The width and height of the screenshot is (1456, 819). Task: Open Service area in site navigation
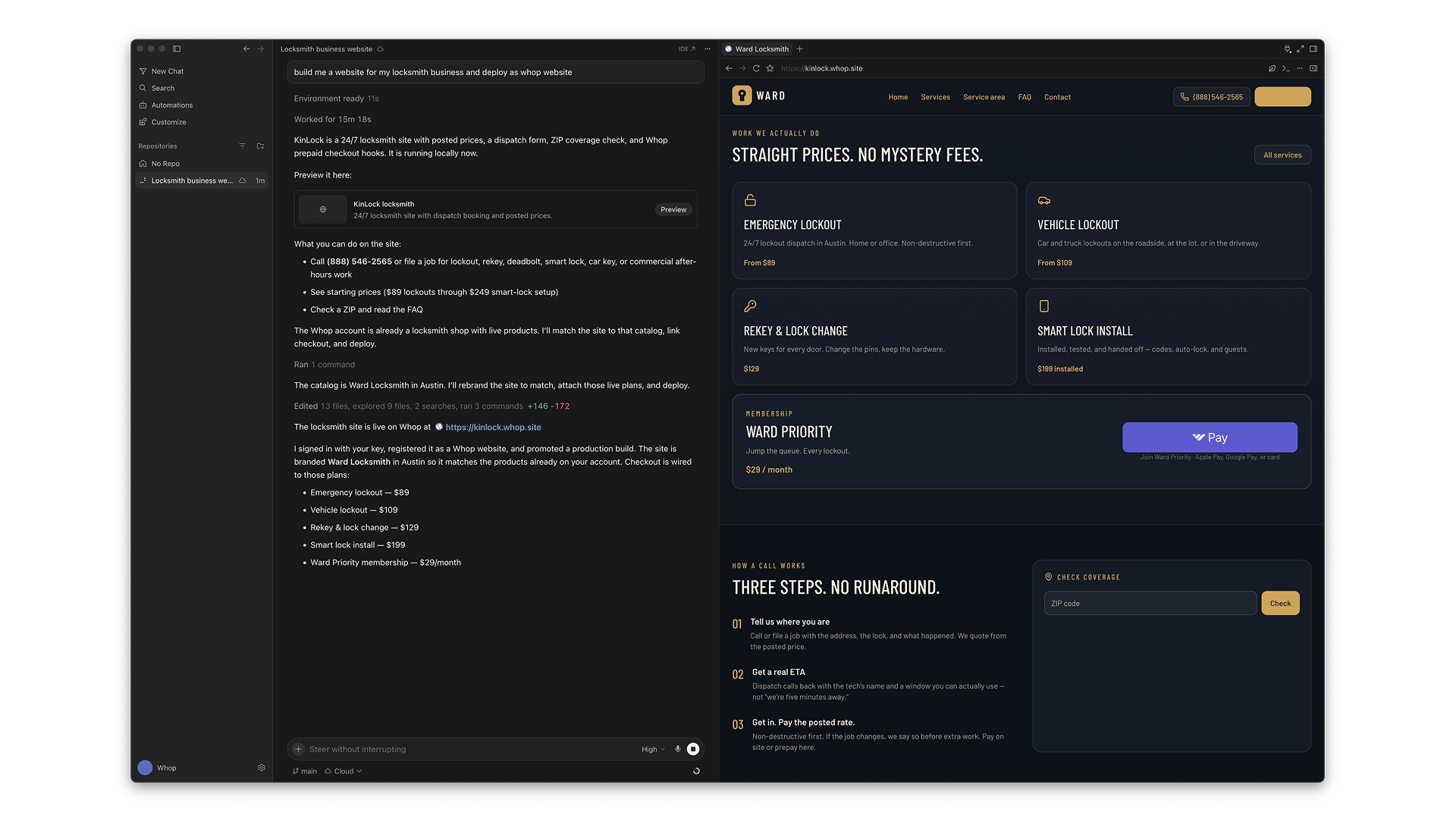point(984,97)
